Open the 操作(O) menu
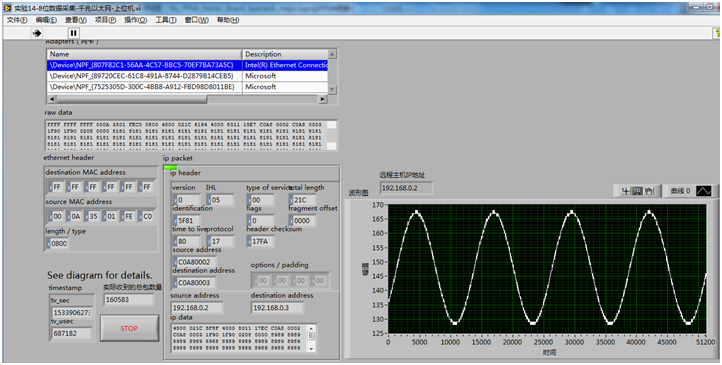 (135, 20)
